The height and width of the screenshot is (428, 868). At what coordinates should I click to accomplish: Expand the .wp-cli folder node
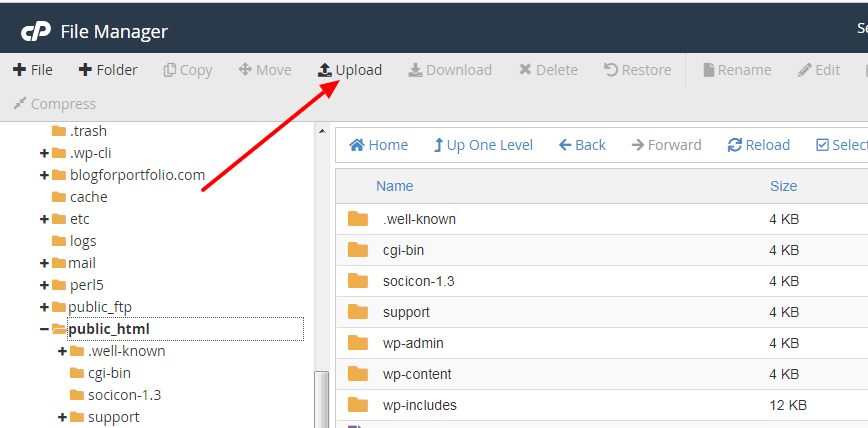pos(44,153)
